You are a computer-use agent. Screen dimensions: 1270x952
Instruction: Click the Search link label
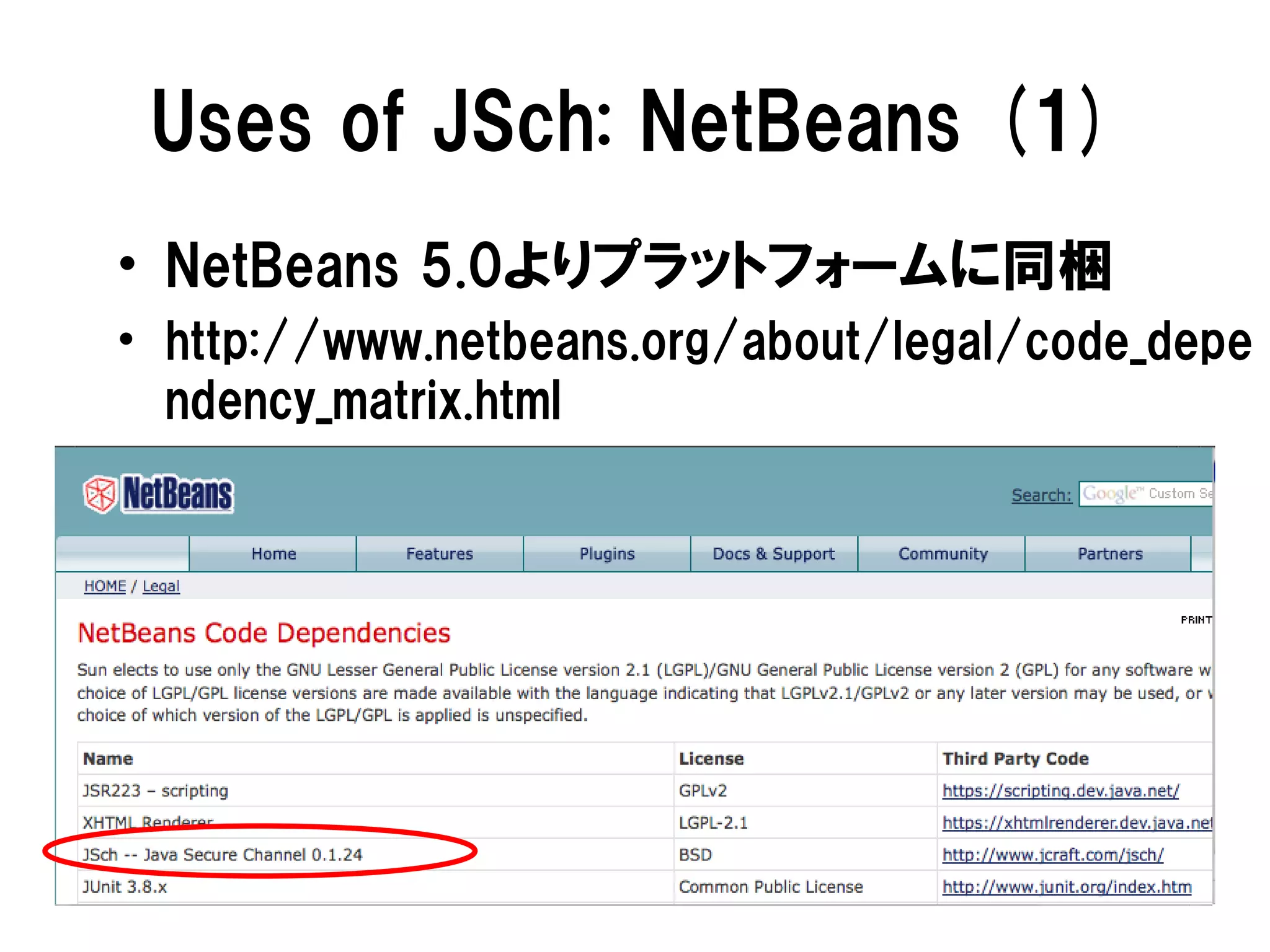click(x=1041, y=495)
